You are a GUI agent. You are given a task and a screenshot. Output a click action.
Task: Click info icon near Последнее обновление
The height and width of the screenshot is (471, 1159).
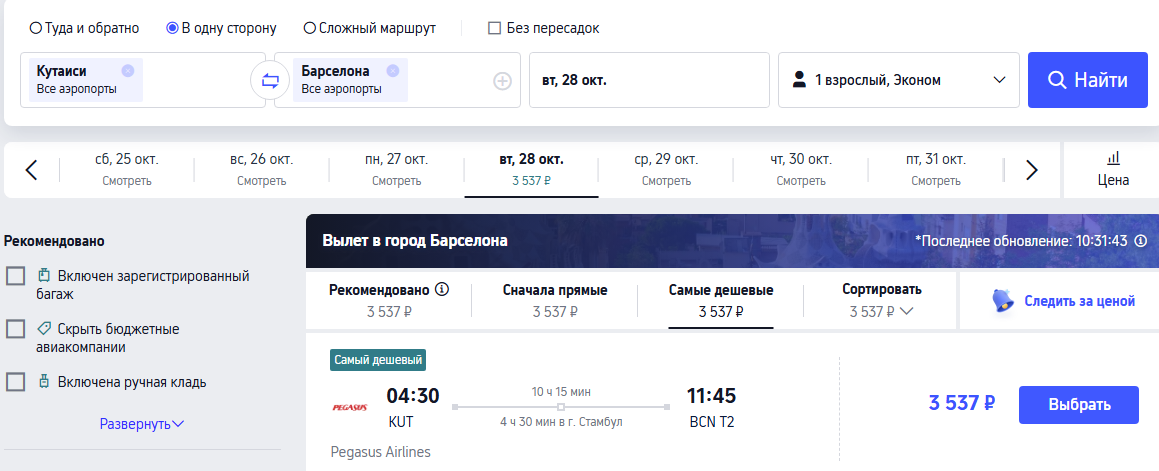coord(1141,241)
